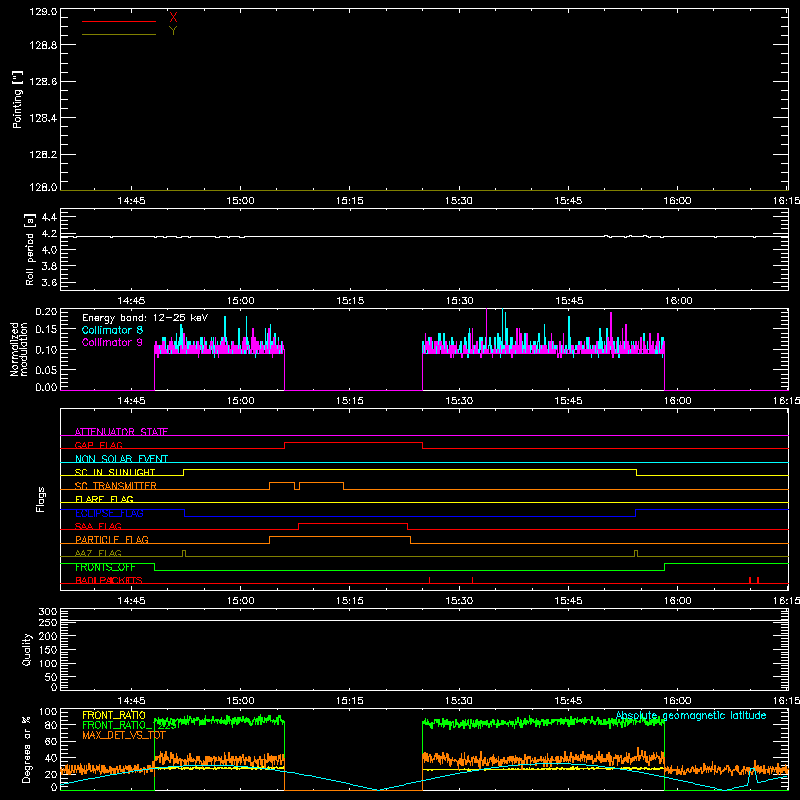
Task: Select the PARTICLE_FLAG label
Action: tap(112, 539)
